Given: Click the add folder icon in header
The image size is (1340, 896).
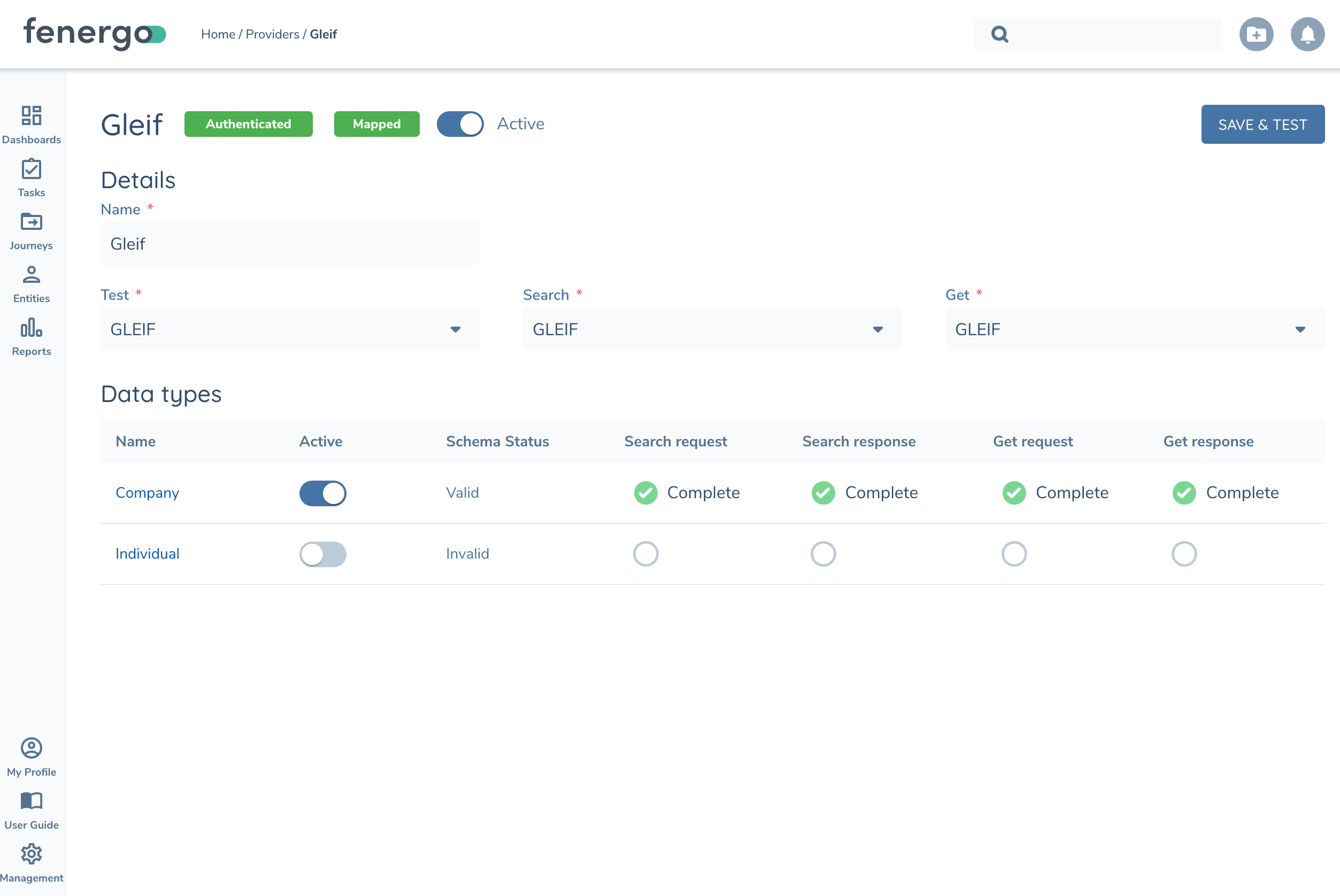Looking at the screenshot, I should click(x=1256, y=34).
